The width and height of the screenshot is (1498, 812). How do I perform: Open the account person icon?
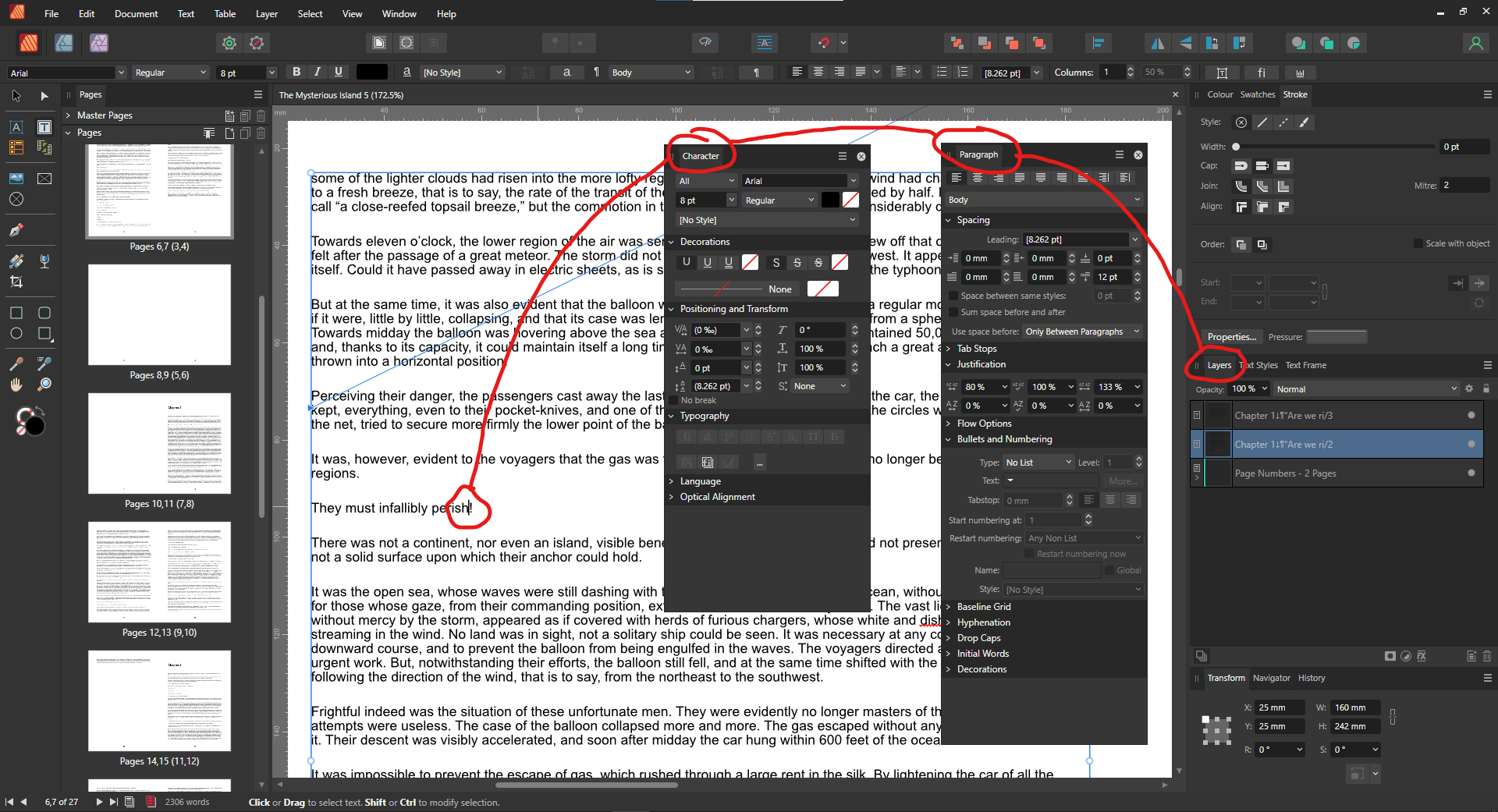coord(1475,43)
